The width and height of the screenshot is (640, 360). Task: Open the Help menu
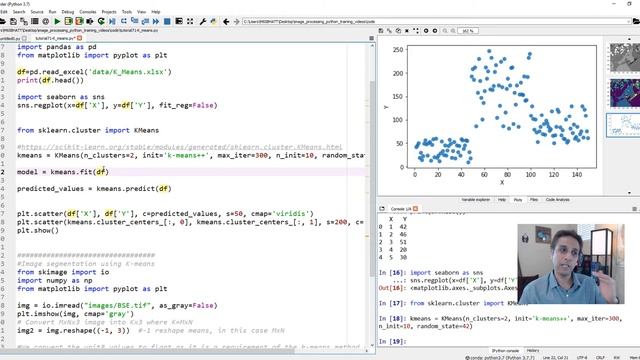pos(156,12)
